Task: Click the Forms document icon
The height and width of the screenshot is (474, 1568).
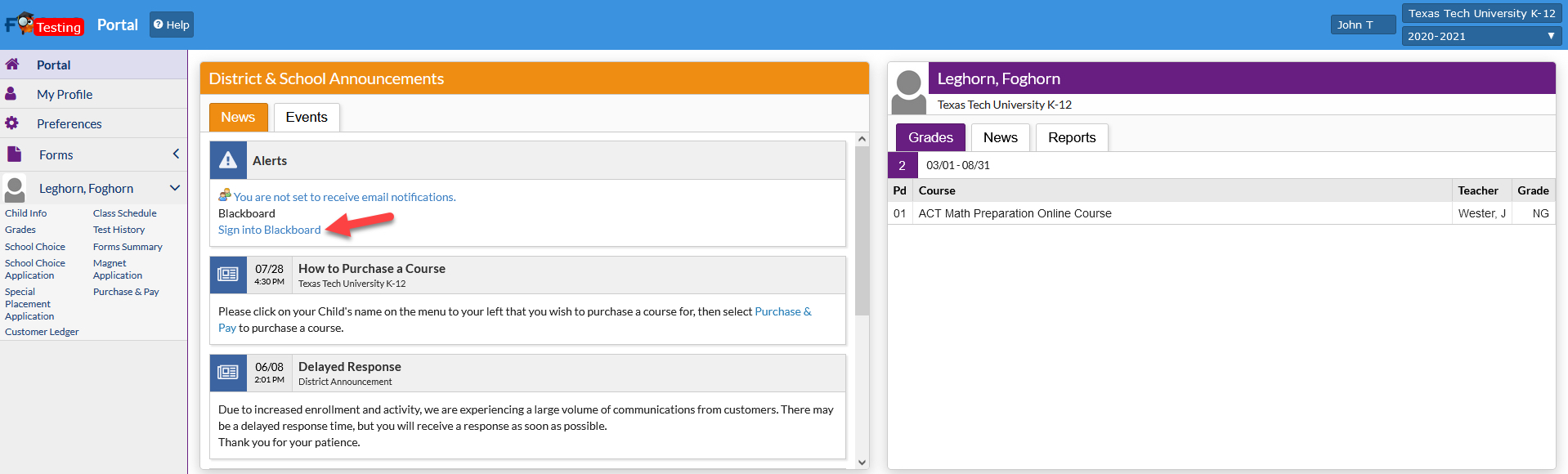Action: point(14,154)
